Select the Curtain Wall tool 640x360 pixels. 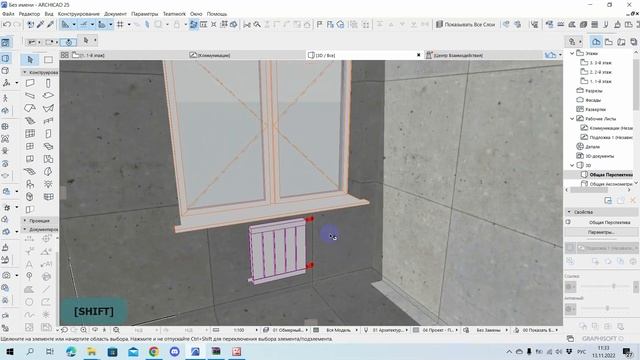tap(30, 133)
